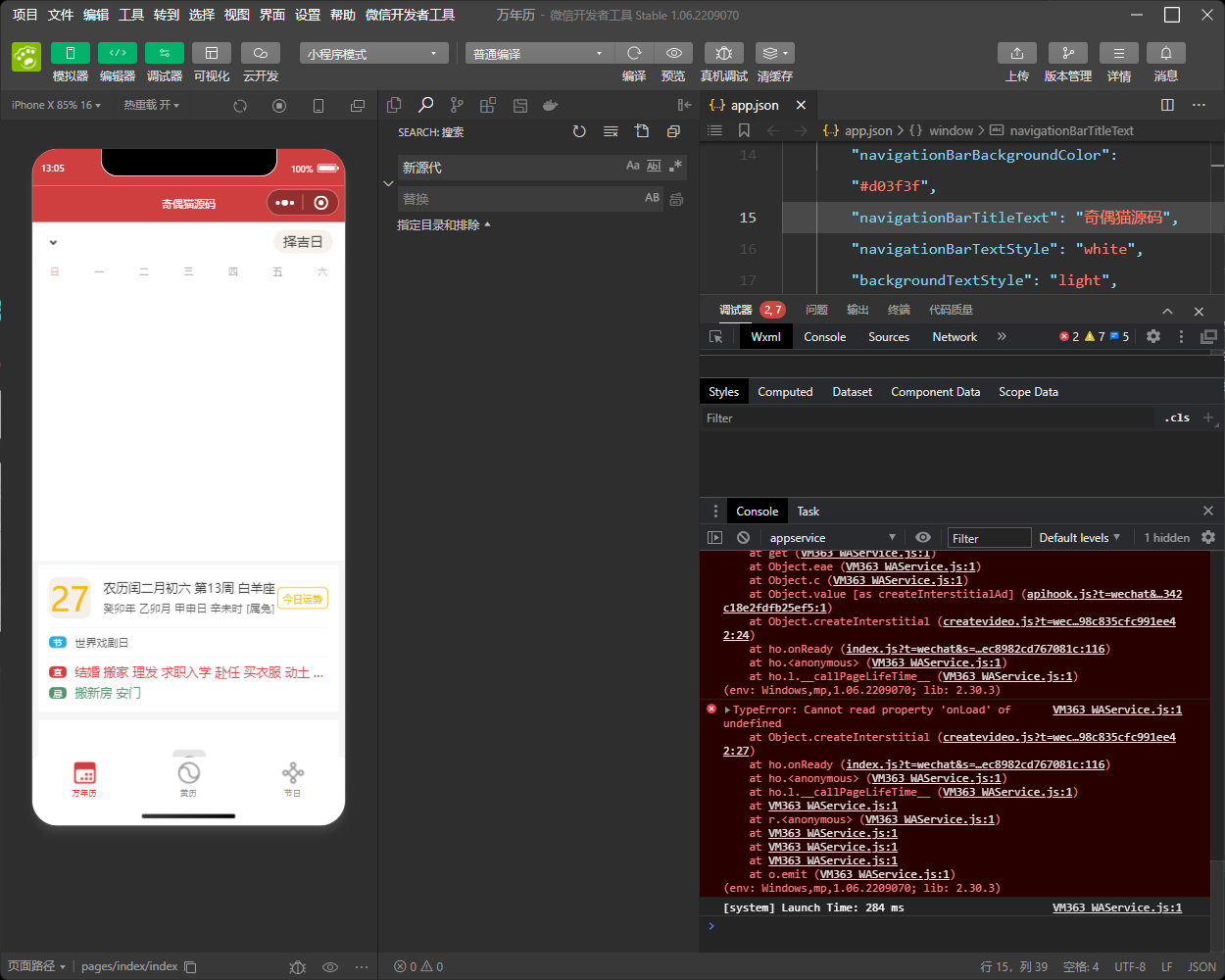The image size is (1225, 980).
Task: Open the source control branch sidebar icon
Action: click(x=457, y=105)
